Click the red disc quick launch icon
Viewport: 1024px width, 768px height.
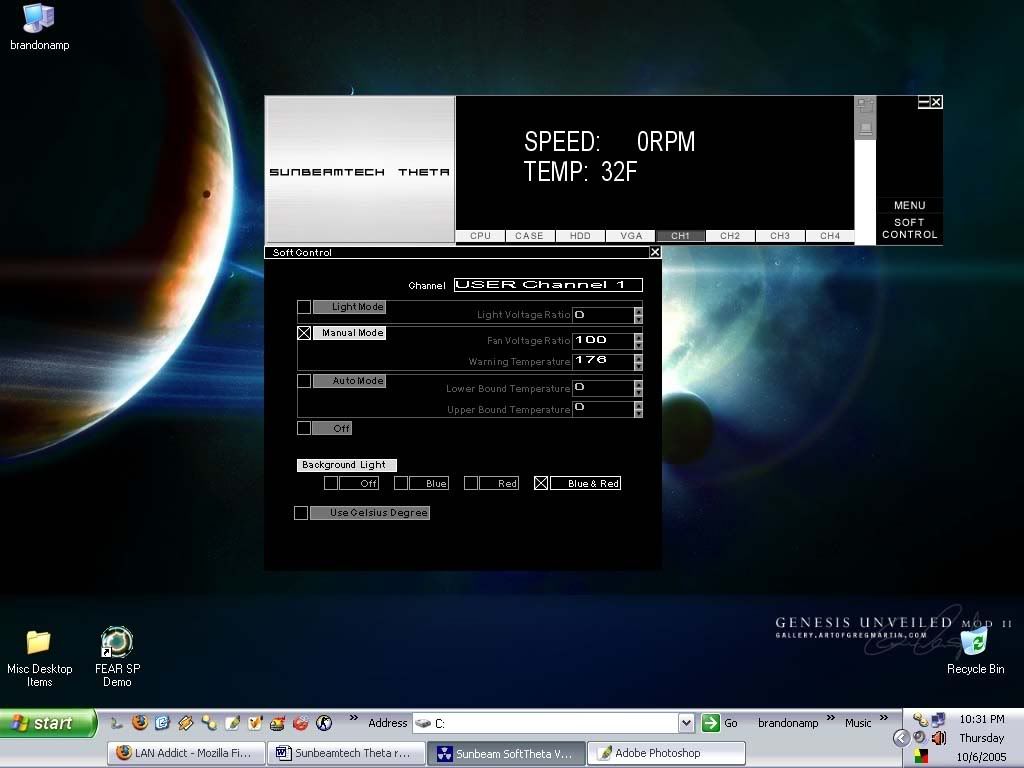(300, 722)
